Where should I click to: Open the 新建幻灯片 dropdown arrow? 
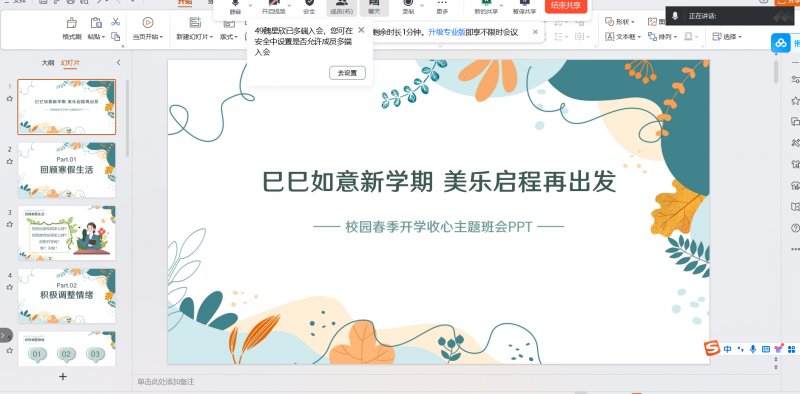coord(210,37)
